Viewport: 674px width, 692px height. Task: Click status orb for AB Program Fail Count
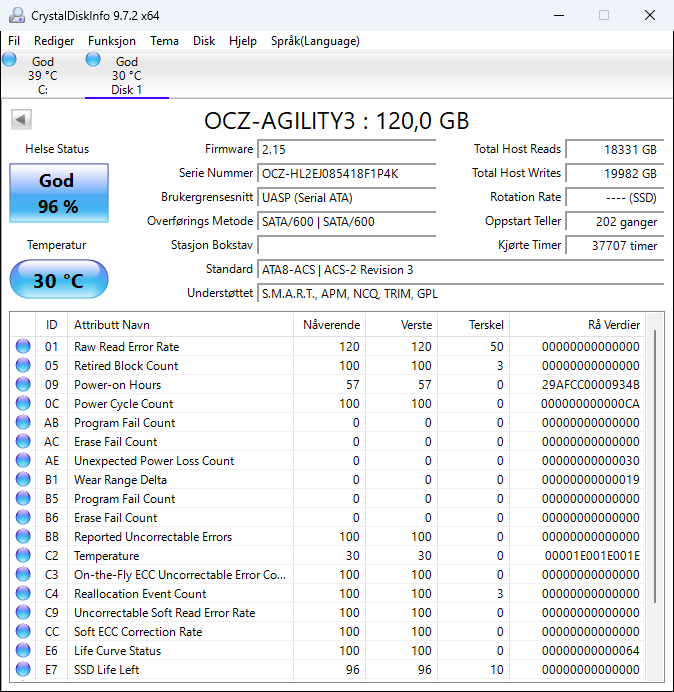coord(23,422)
